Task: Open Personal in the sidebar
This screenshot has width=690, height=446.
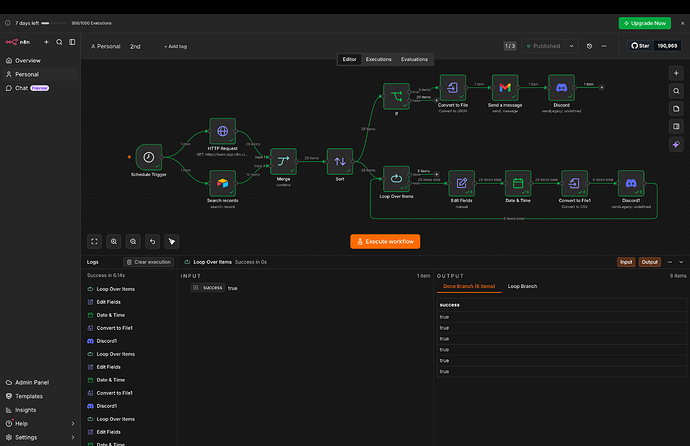Action: 40,74
